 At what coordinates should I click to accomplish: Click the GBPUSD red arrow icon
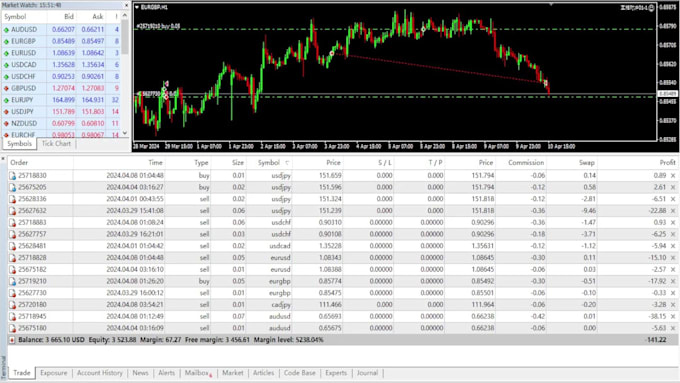tap(6, 88)
